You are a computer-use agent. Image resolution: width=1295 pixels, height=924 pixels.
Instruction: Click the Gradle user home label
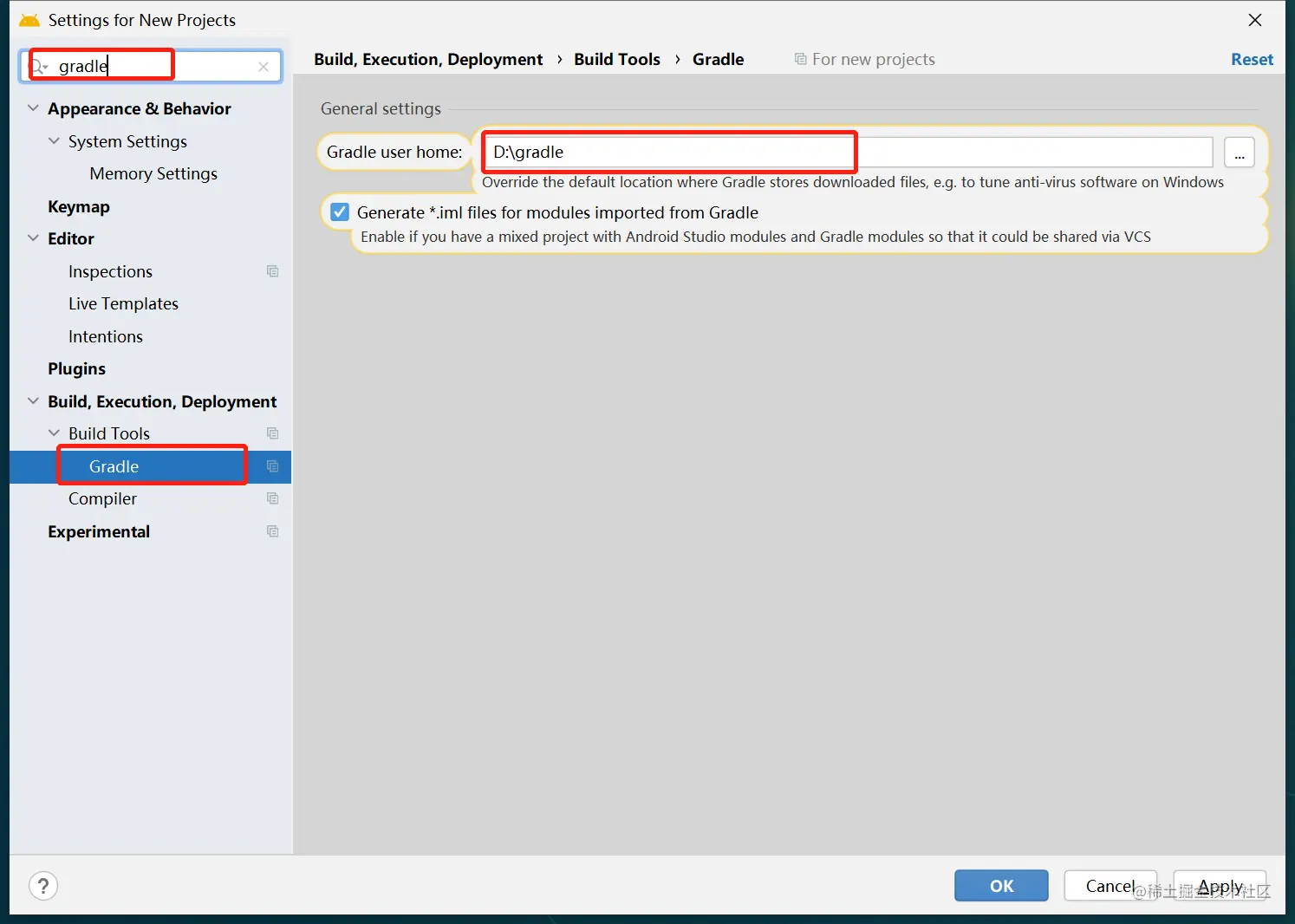pyautogui.click(x=394, y=152)
